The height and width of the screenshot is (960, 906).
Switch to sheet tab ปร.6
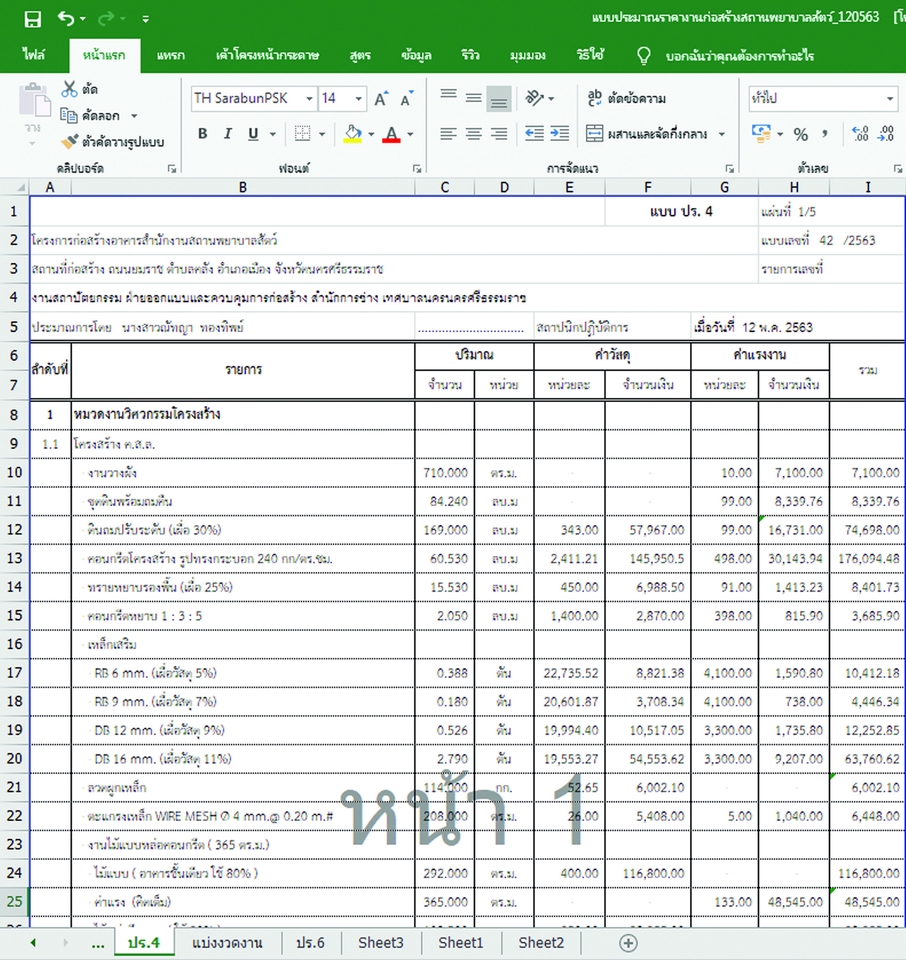tap(310, 943)
